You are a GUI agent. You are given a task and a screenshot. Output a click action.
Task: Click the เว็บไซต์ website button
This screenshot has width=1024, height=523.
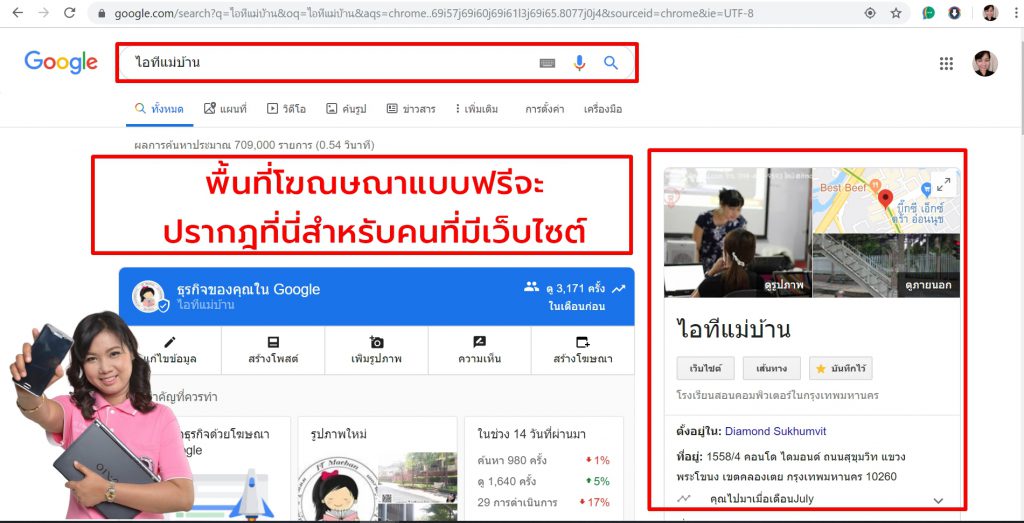tap(705, 369)
